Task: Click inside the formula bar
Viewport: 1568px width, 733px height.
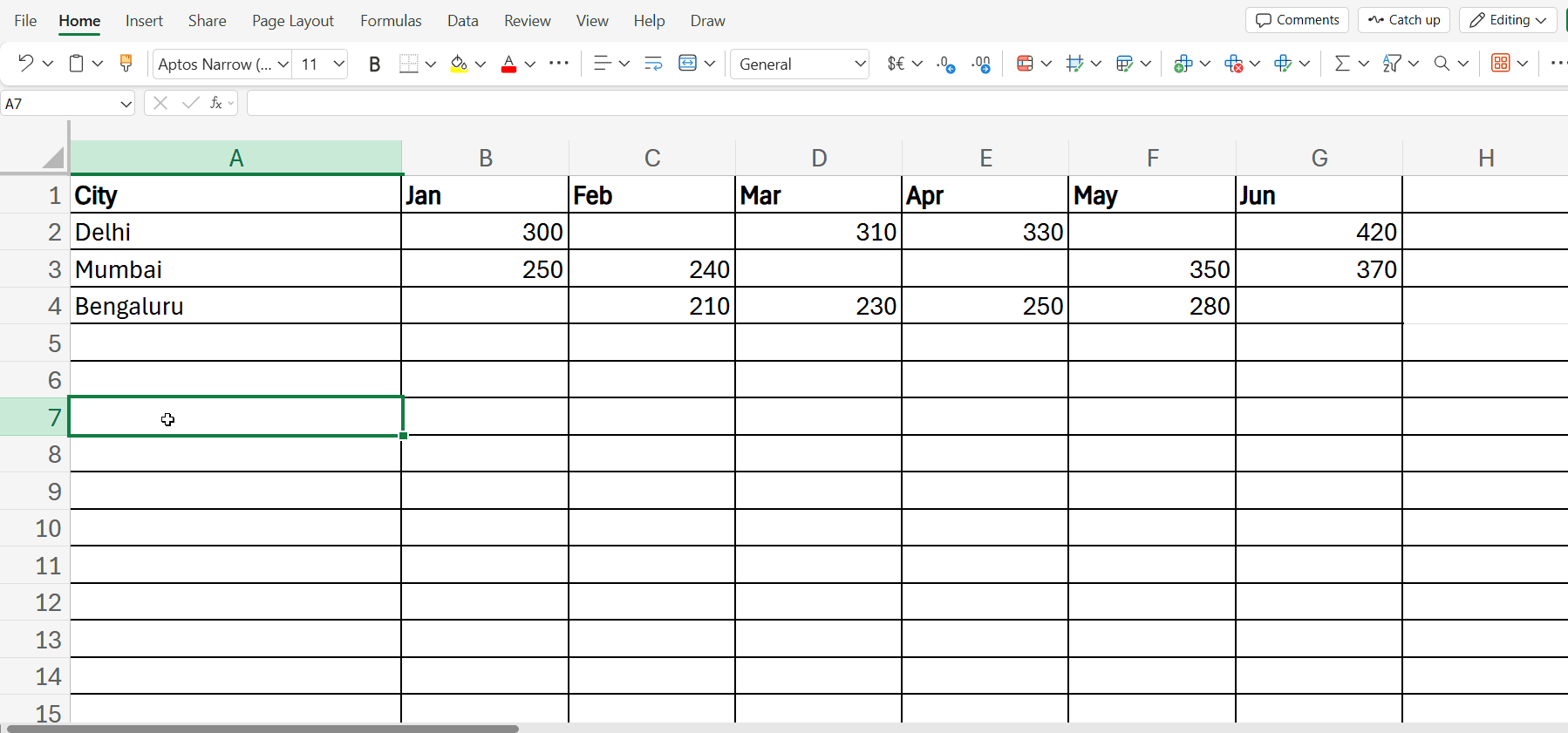Action: tap(872, 103)
